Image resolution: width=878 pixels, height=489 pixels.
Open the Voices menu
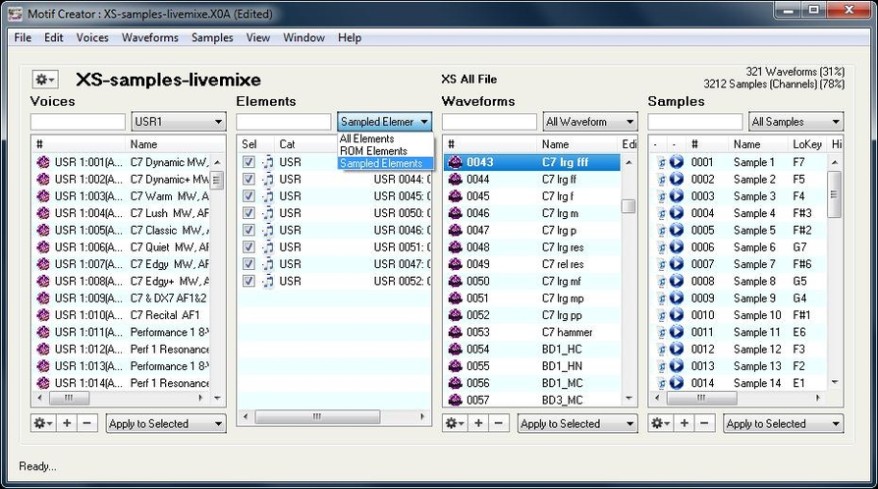click(x=92, y=38)
